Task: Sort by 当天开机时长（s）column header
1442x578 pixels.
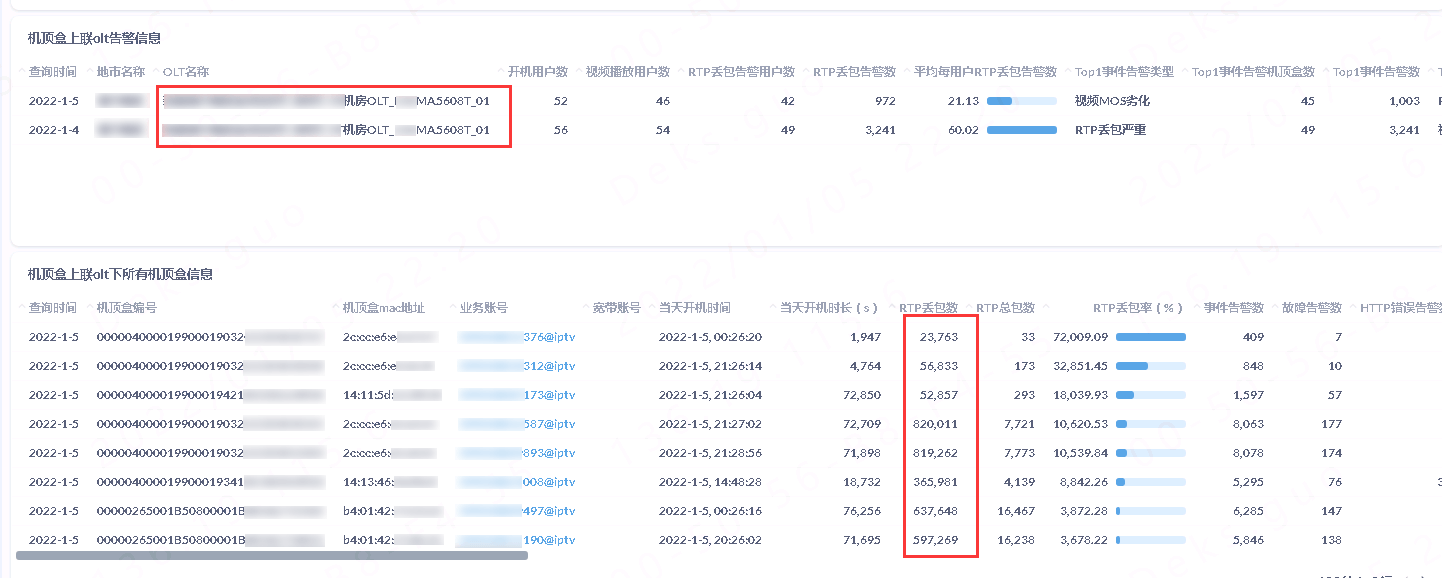Action: coord(828,308)
